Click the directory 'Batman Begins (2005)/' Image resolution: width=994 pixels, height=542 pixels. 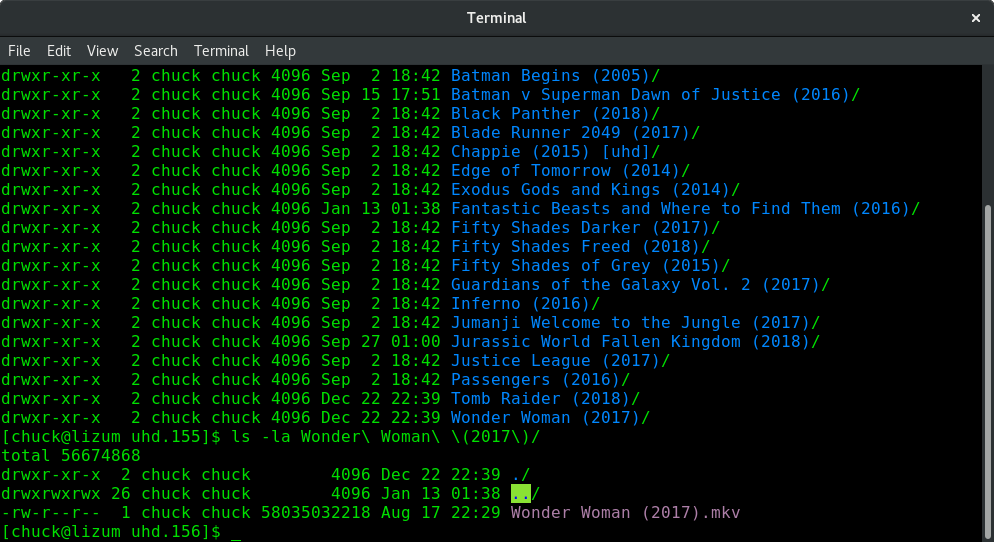pyautogui.click(x=555, y=75)
